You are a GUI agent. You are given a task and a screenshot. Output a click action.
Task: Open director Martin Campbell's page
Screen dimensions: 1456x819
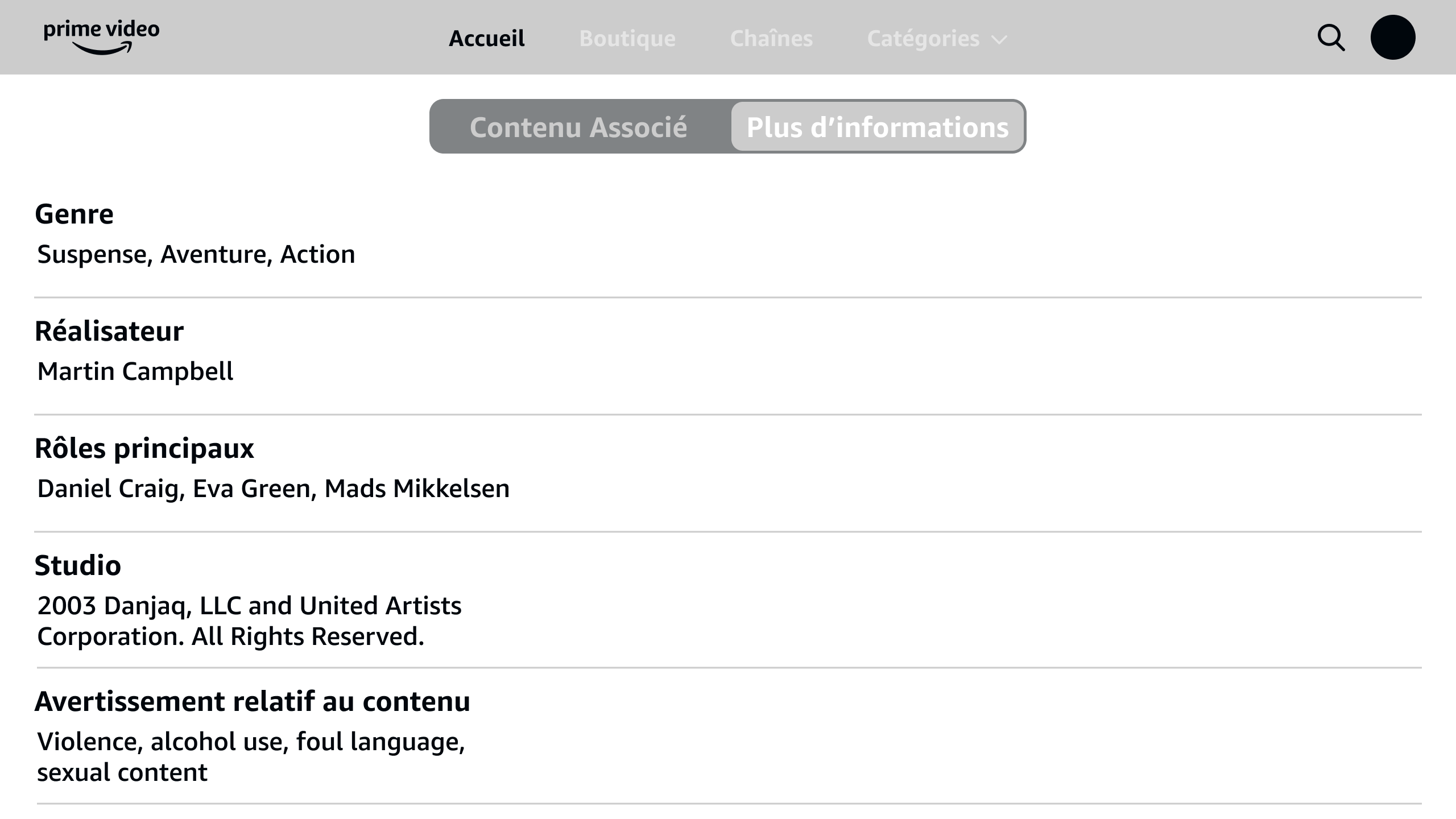[x=135, y=371]
